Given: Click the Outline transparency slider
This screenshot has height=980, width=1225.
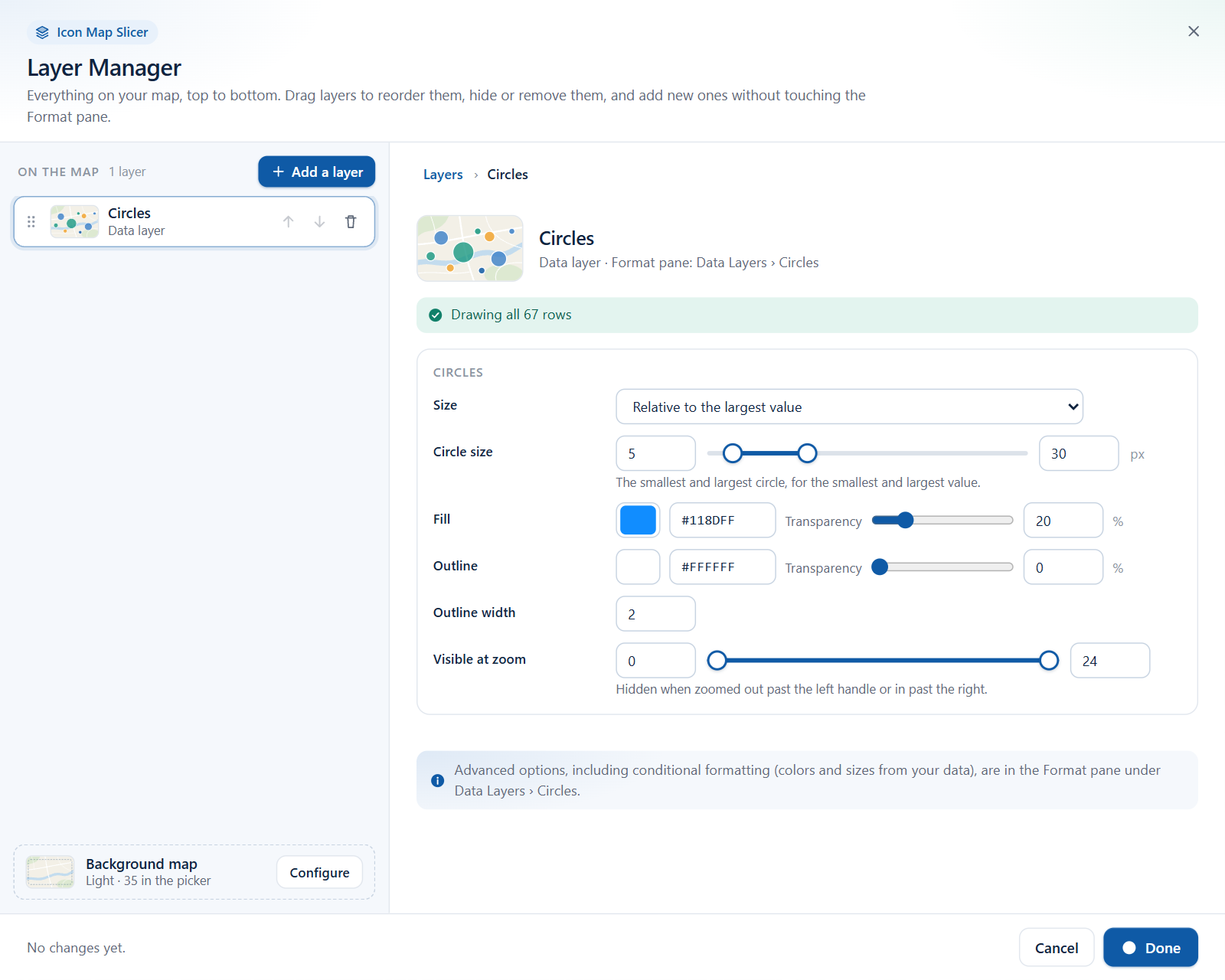Looking at the screenshot, I should click(942, 567).
